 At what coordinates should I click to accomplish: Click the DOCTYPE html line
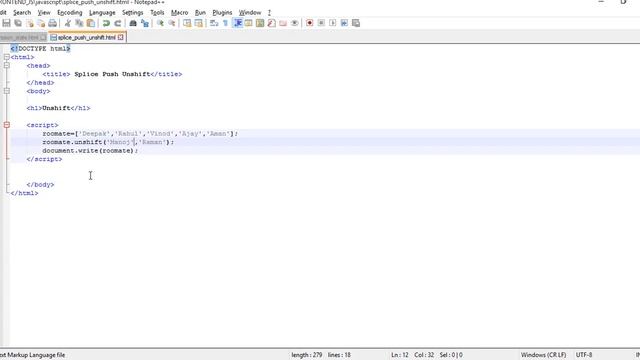40,49
